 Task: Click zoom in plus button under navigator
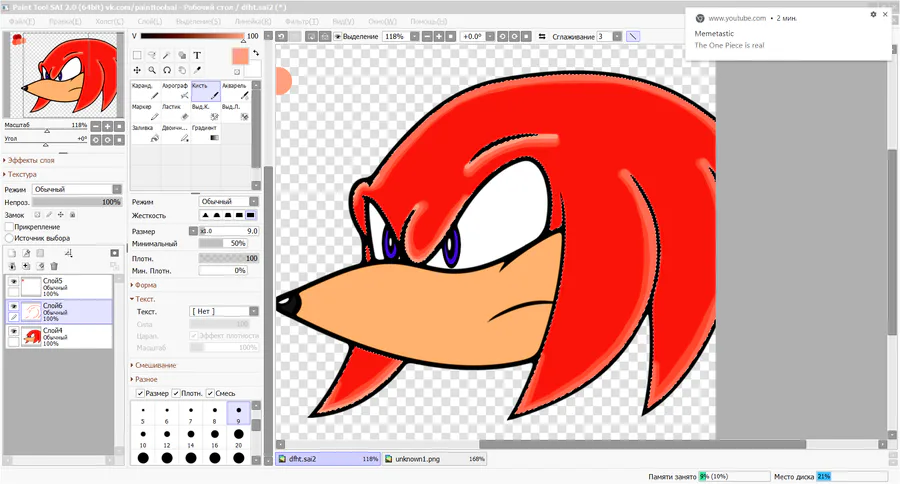(107, 126)
